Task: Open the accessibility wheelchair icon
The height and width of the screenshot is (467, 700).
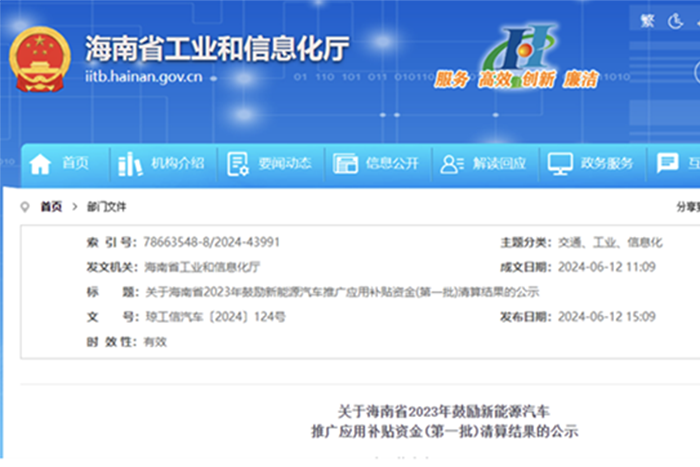Action: coord(675,21)
